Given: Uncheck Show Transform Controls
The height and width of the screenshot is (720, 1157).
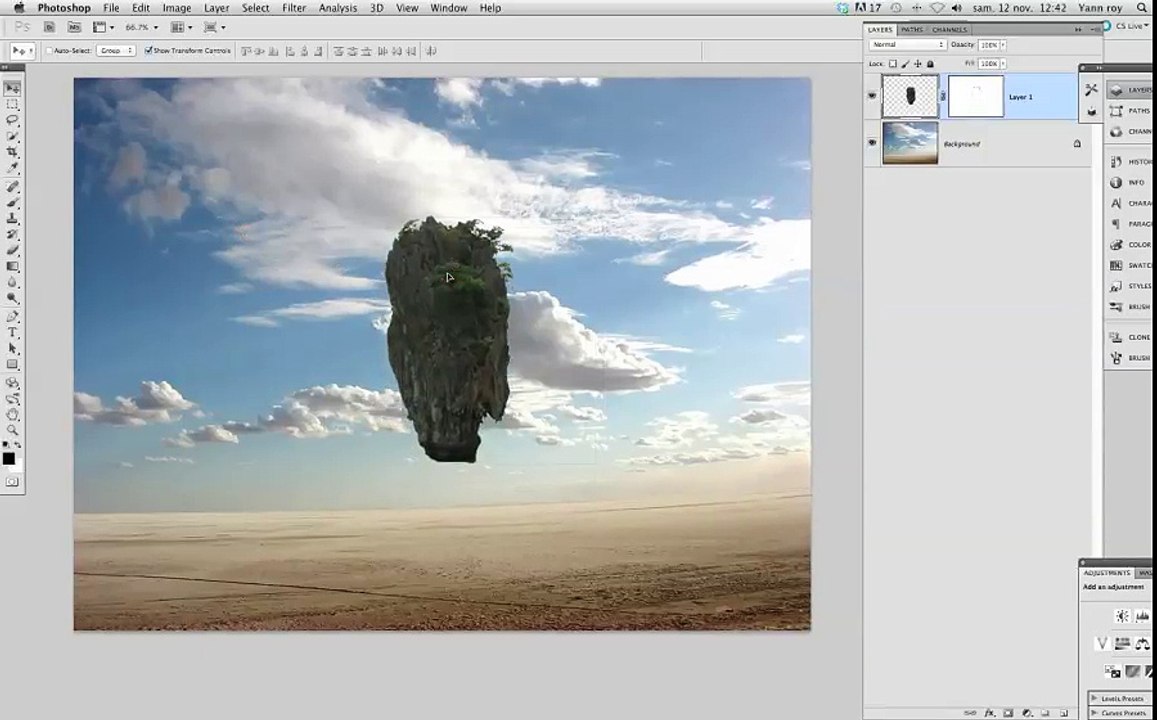Looking at the screenshot, I should (148, 51).
